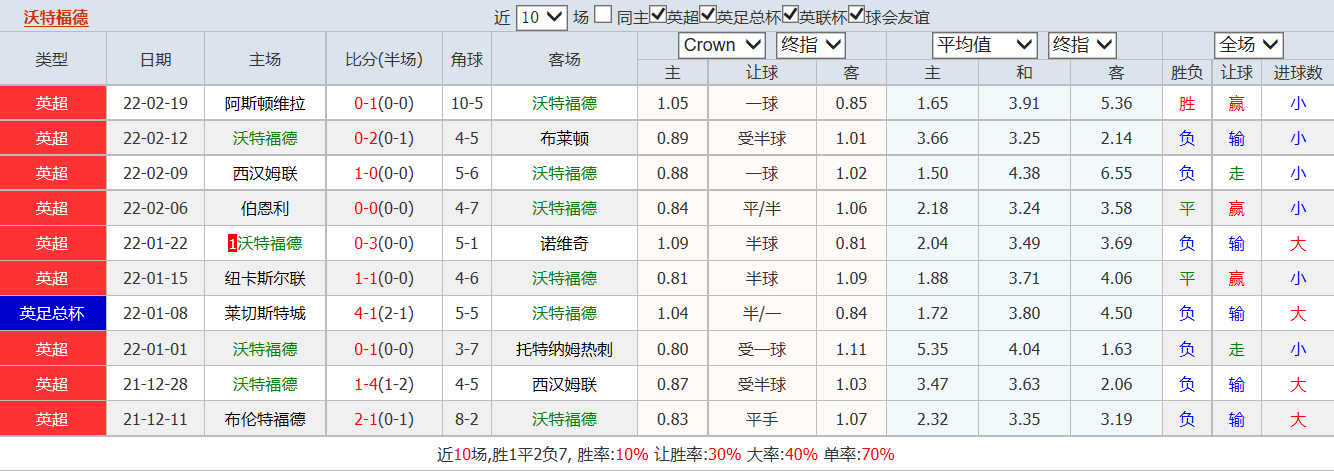Open the 终指 dropdown next to 平均值
This screenshot has height=471, width=1334.
(x=1082, y=45)
